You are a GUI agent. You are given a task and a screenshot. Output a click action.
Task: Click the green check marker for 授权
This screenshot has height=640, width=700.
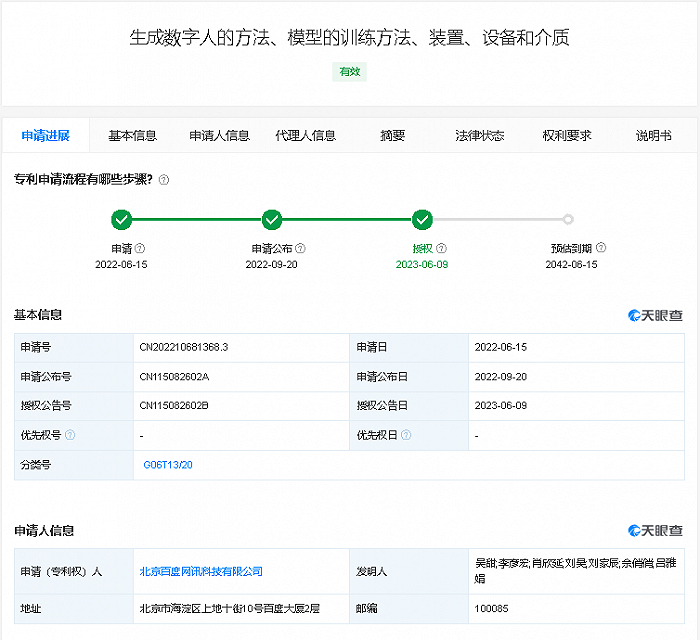(x=422, y=220)
